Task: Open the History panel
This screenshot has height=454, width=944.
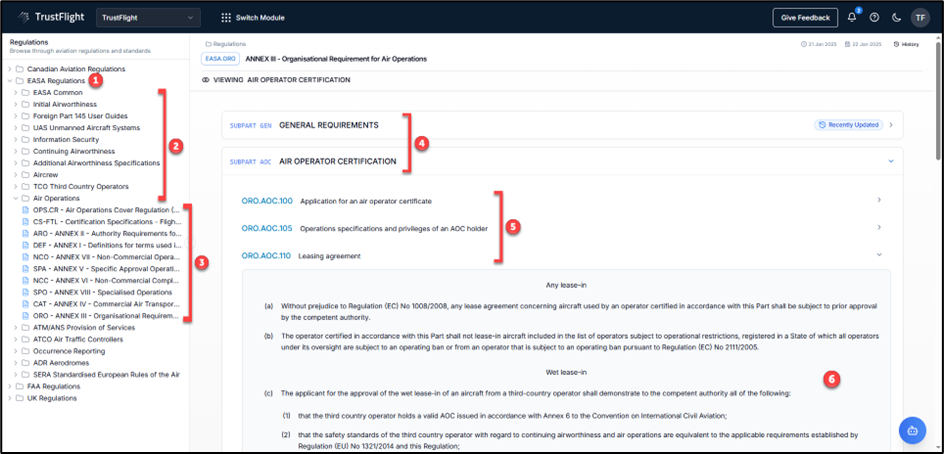Action: (906, 44)
